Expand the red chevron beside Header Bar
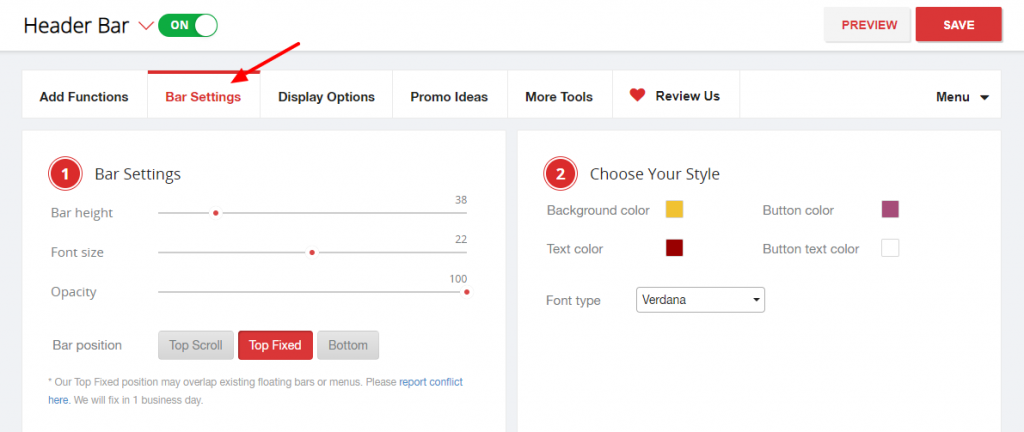 (x=146, y=26)
